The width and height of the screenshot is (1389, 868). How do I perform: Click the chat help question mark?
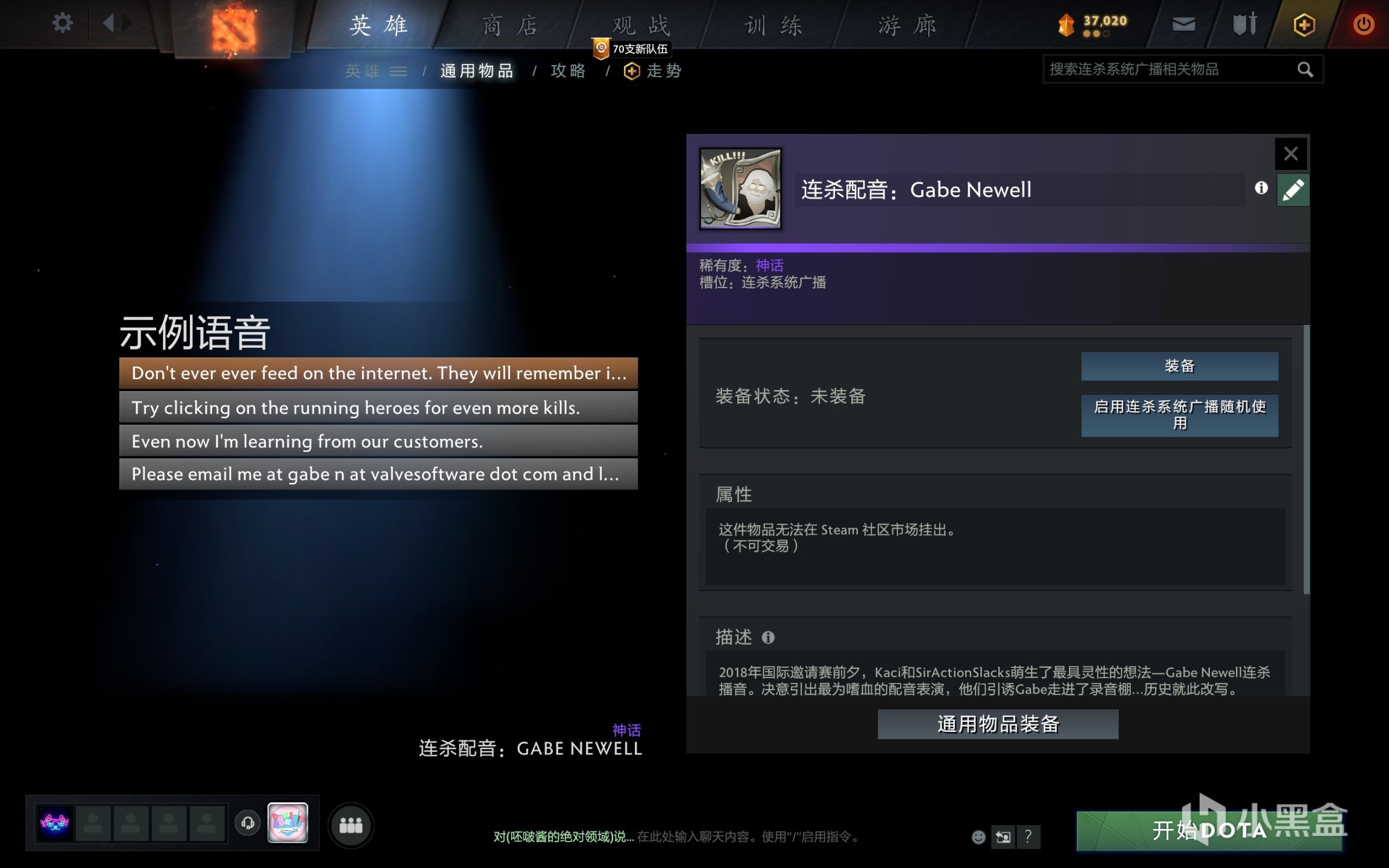point(1028,837)
